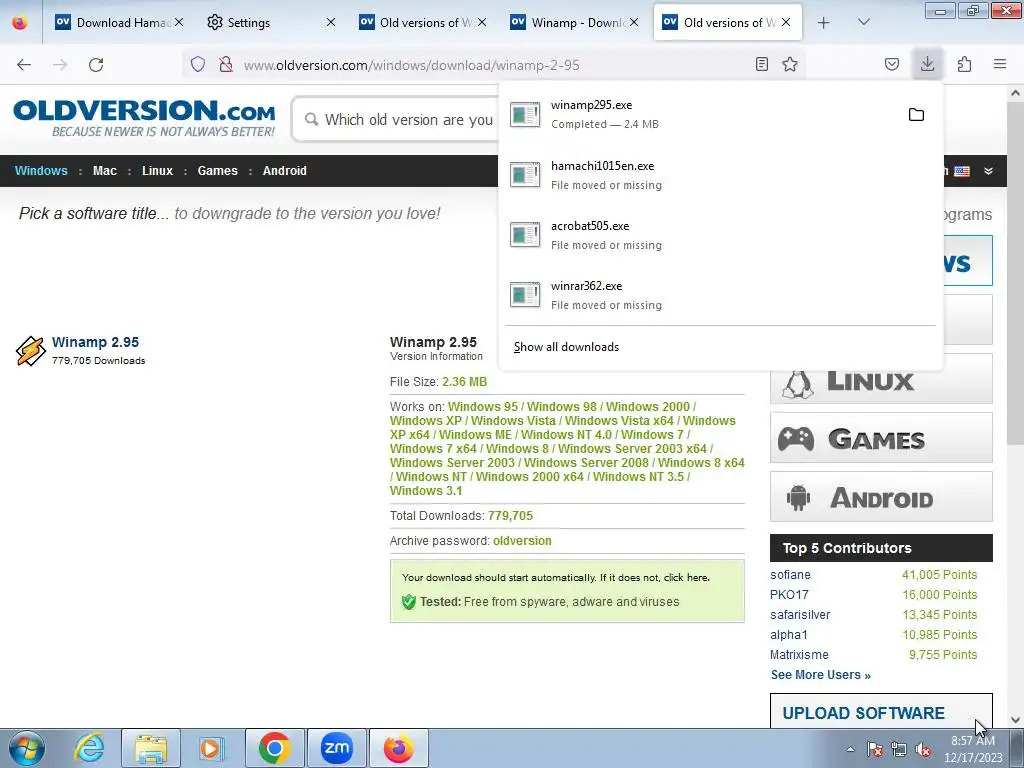Screen dimensions: 1024x768
Task: Open the Action Center flag tray icon
Action: [875, 749]
